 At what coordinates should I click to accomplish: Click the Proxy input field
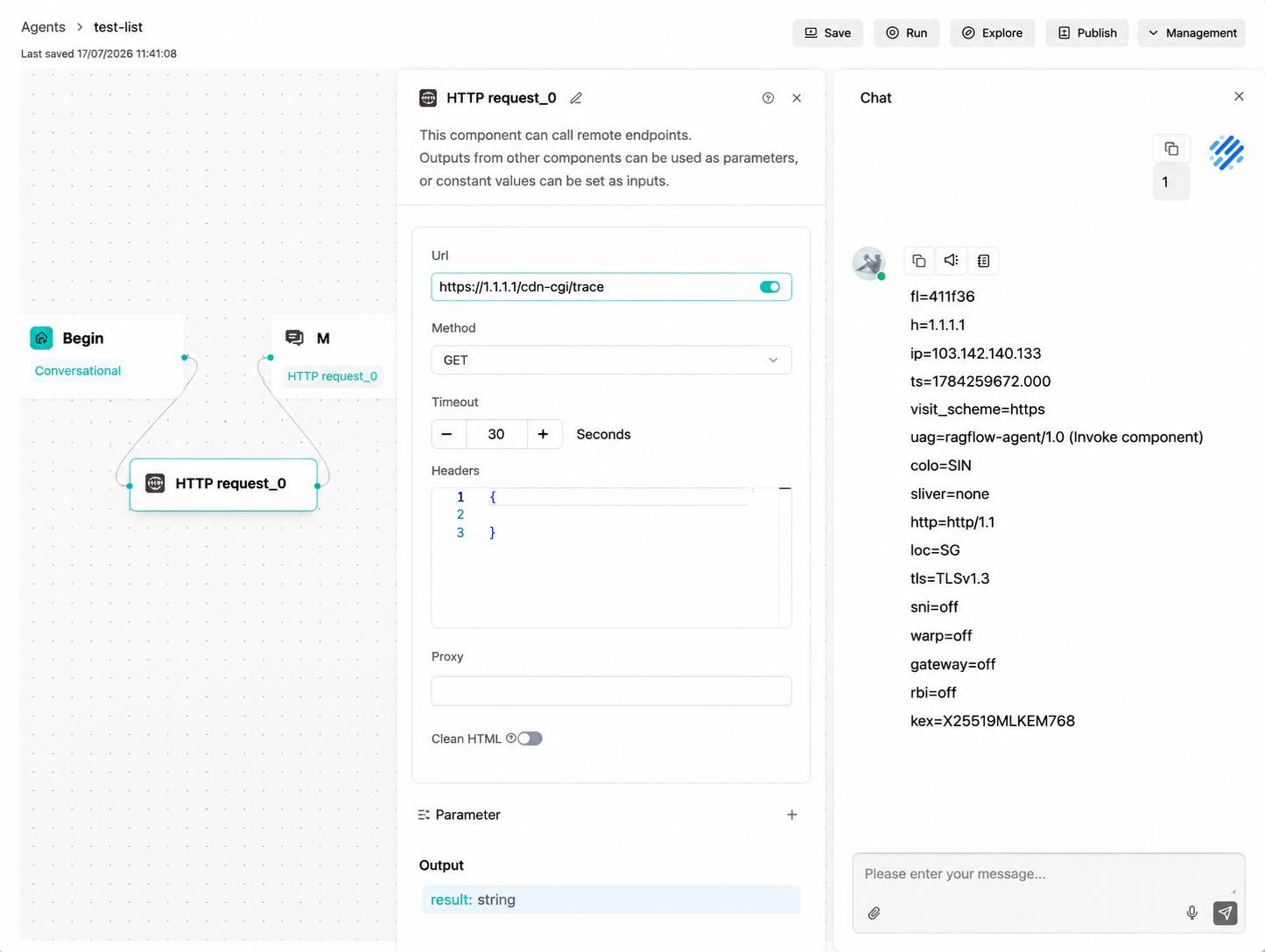tap(611, 691)
